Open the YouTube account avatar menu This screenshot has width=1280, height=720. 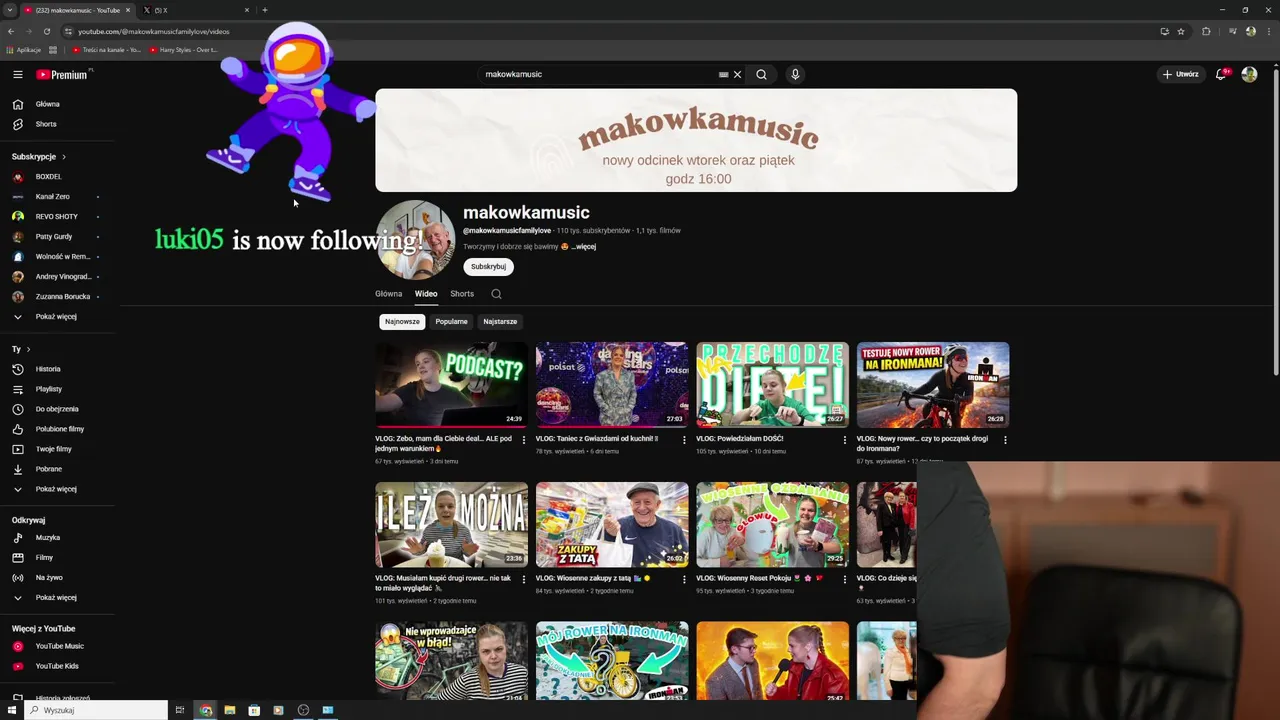point(1249,74)
